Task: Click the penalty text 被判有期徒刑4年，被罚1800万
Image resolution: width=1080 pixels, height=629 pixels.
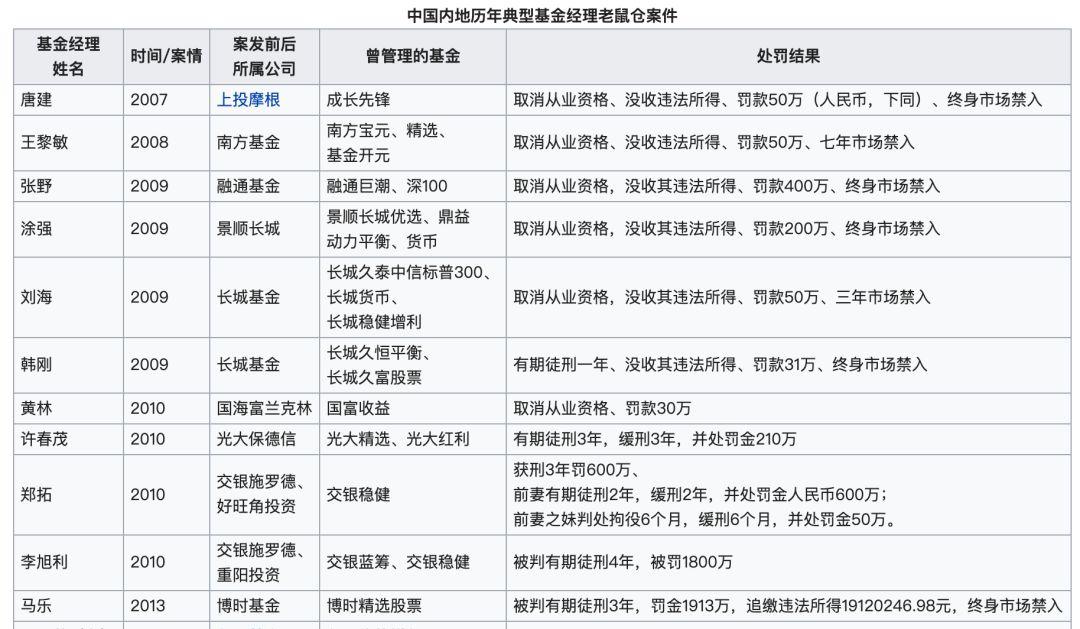Action: [x=623, y=562]
